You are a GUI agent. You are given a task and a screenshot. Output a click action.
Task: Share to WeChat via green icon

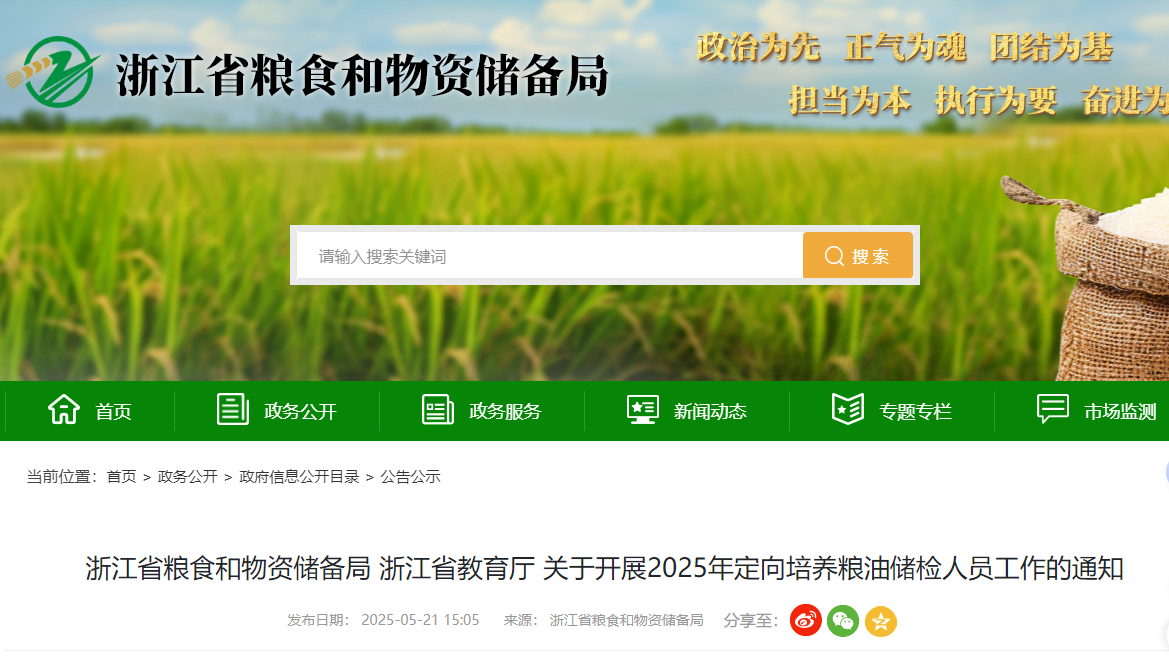843,620
